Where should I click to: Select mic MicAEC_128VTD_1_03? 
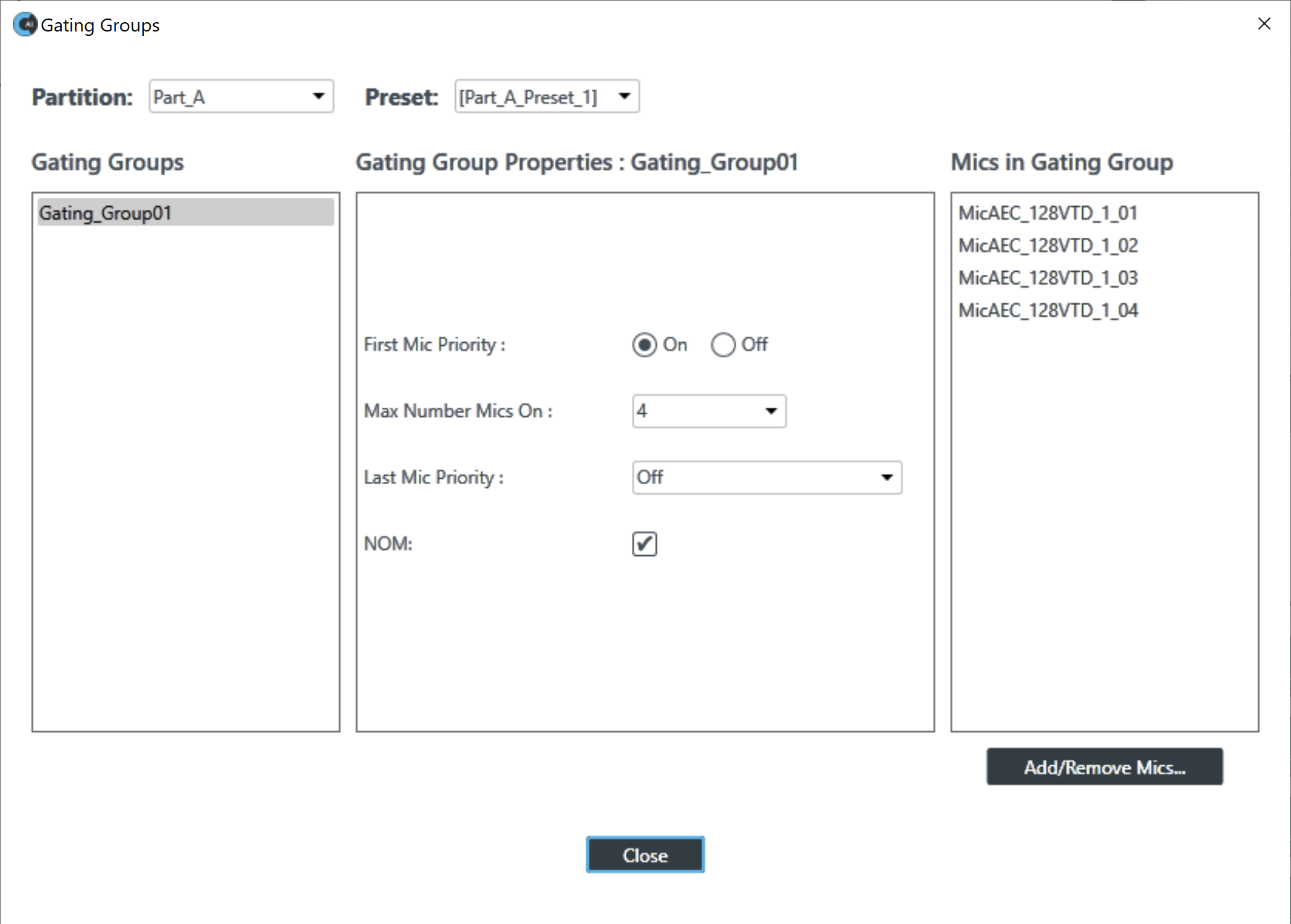[1048, 277]
